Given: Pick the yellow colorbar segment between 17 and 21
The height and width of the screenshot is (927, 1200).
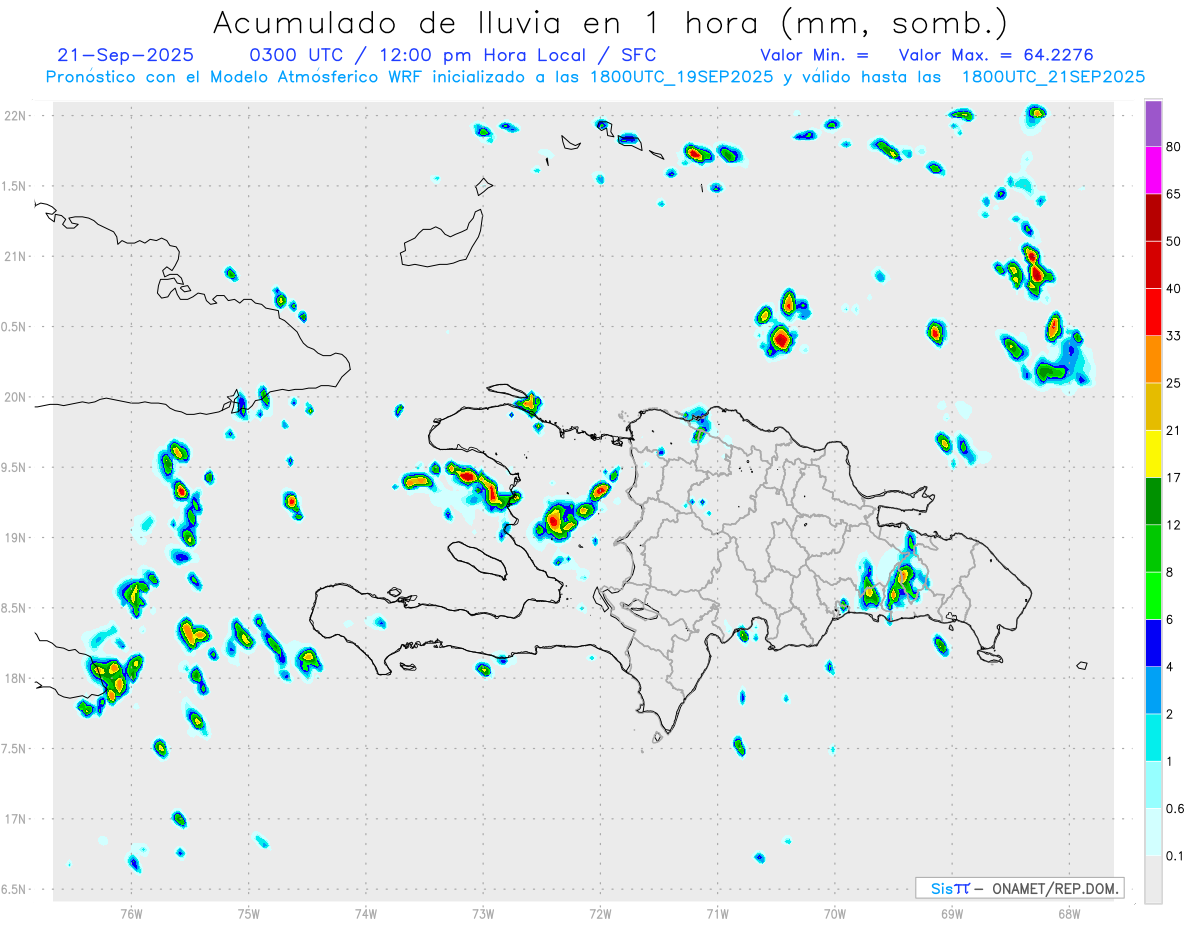Looking at the screenshot, I should (1153, 453).
